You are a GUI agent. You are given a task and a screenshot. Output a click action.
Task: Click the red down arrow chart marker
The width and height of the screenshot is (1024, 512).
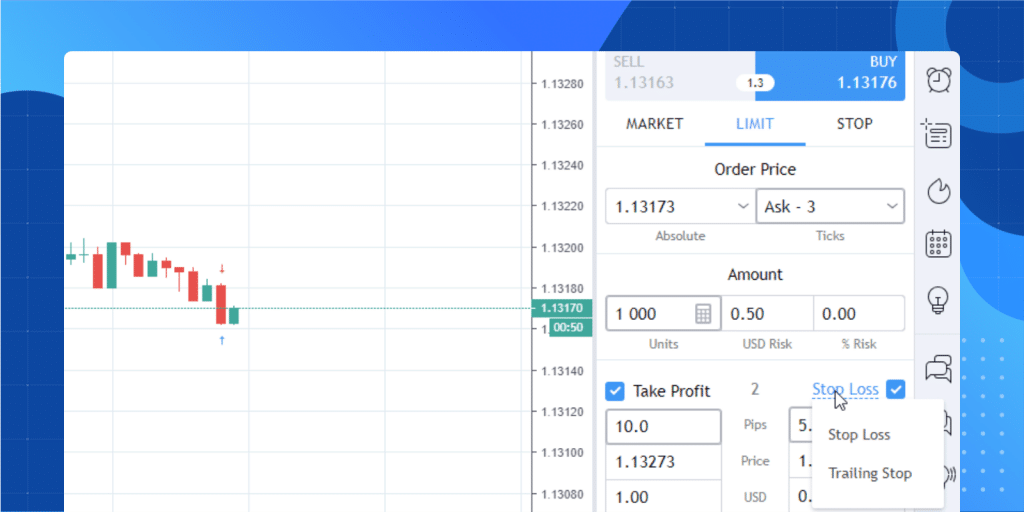(222, 268)
